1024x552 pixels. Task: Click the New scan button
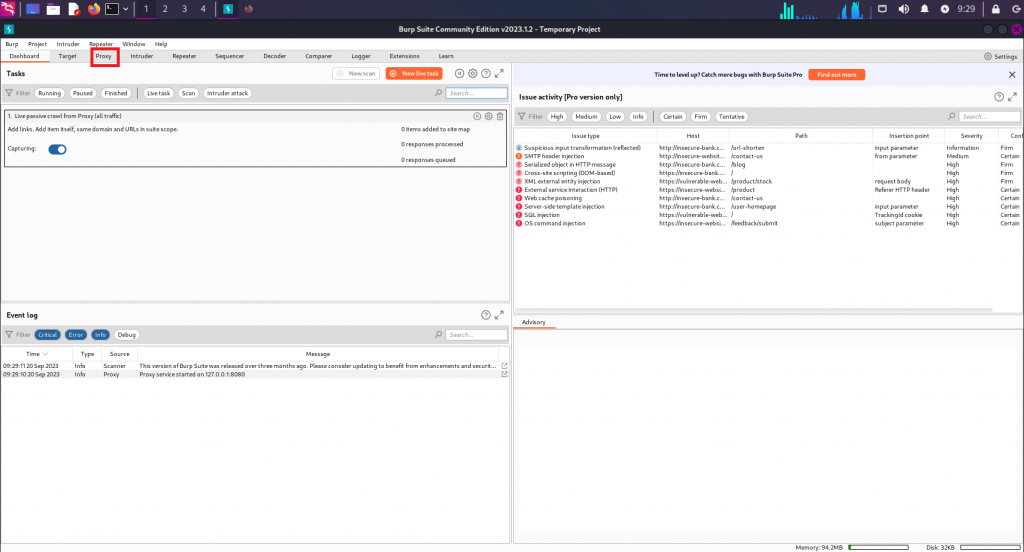pyautogui.click(x=356, y=74)
